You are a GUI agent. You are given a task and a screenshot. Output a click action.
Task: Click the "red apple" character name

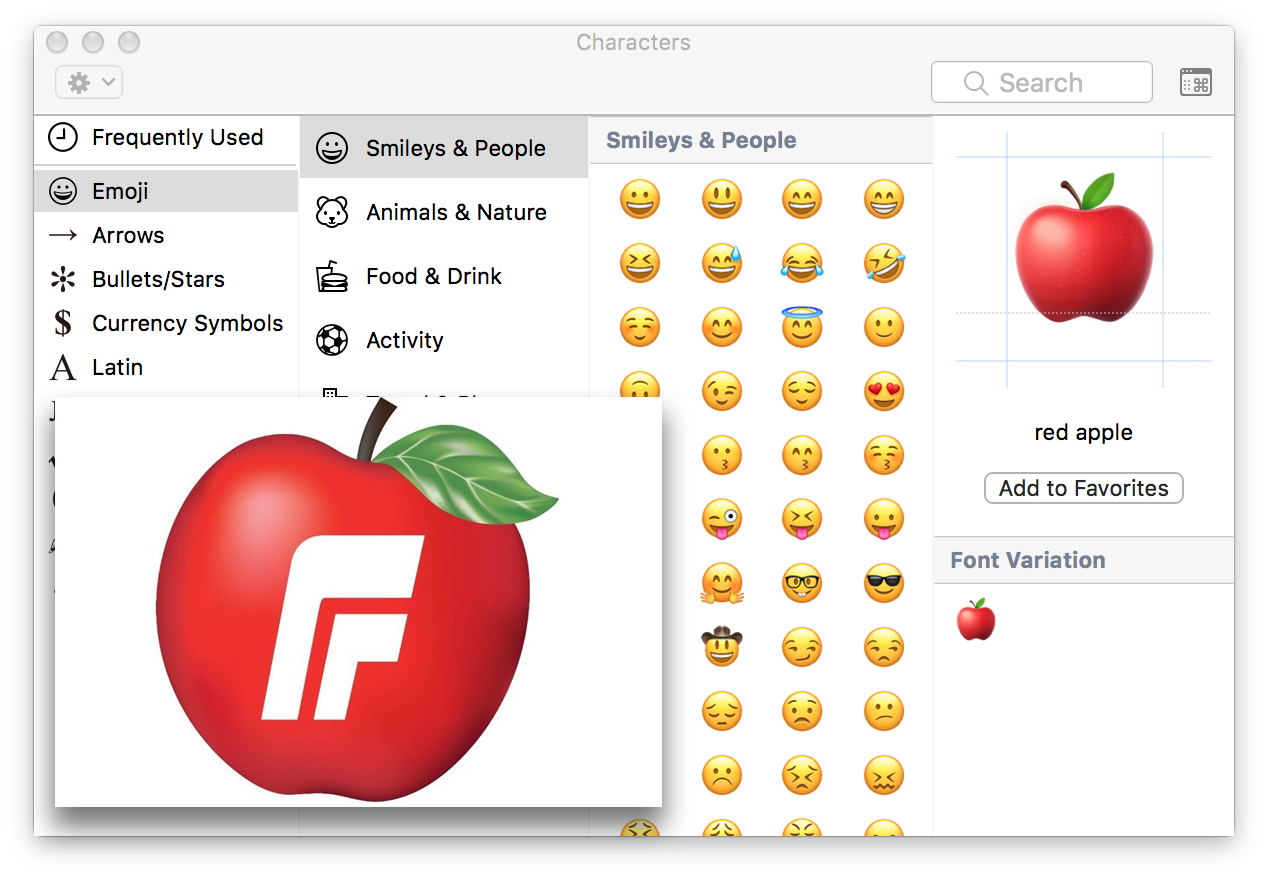pos(1084,432)
